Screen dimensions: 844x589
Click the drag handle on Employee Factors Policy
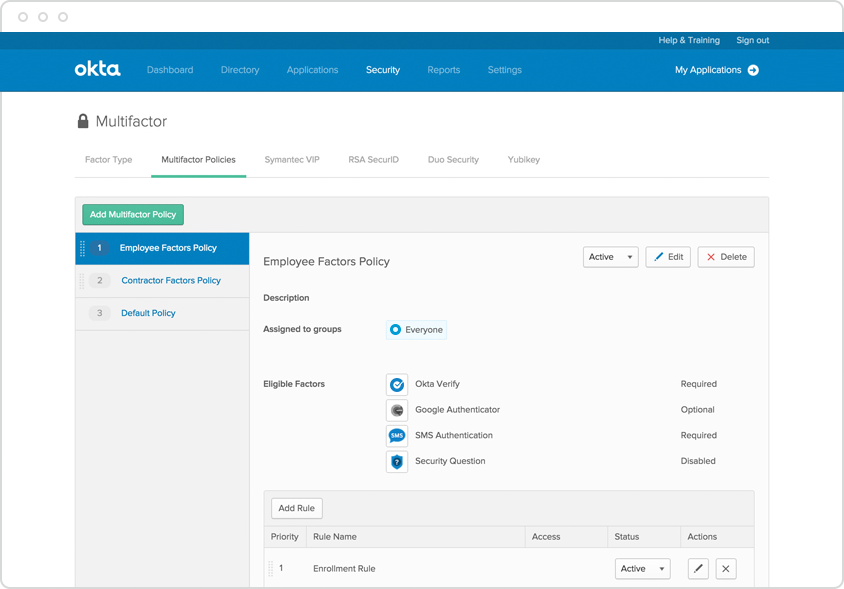[x=83, y=249]
